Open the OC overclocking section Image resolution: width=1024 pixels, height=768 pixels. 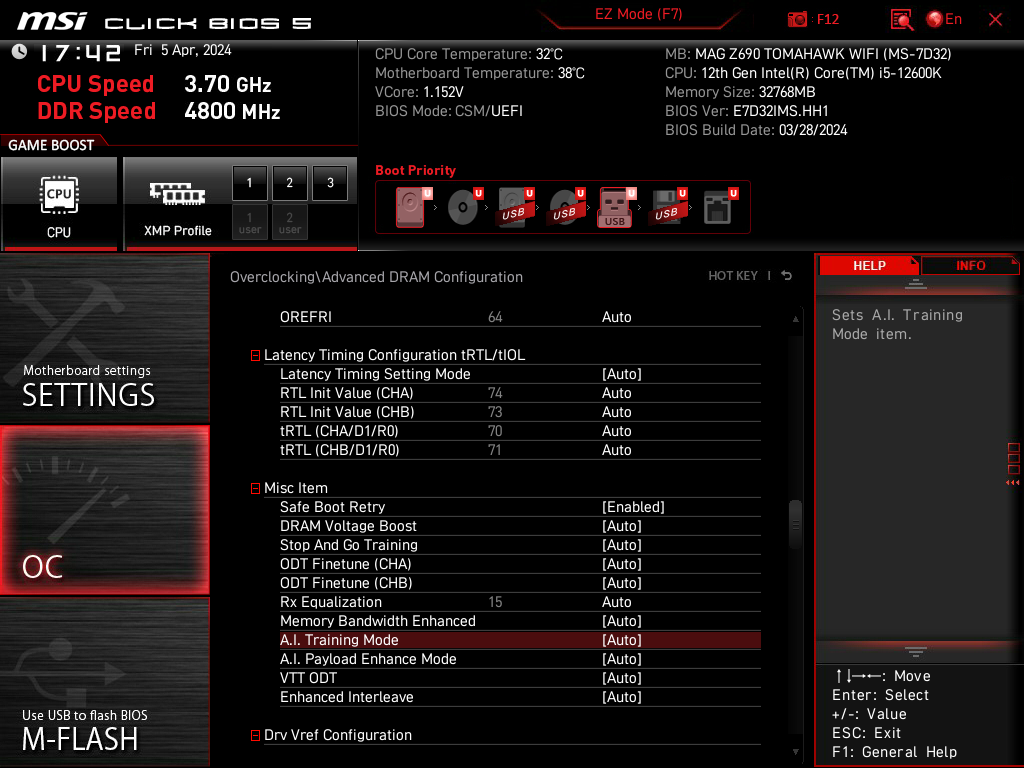pos(104,511)
